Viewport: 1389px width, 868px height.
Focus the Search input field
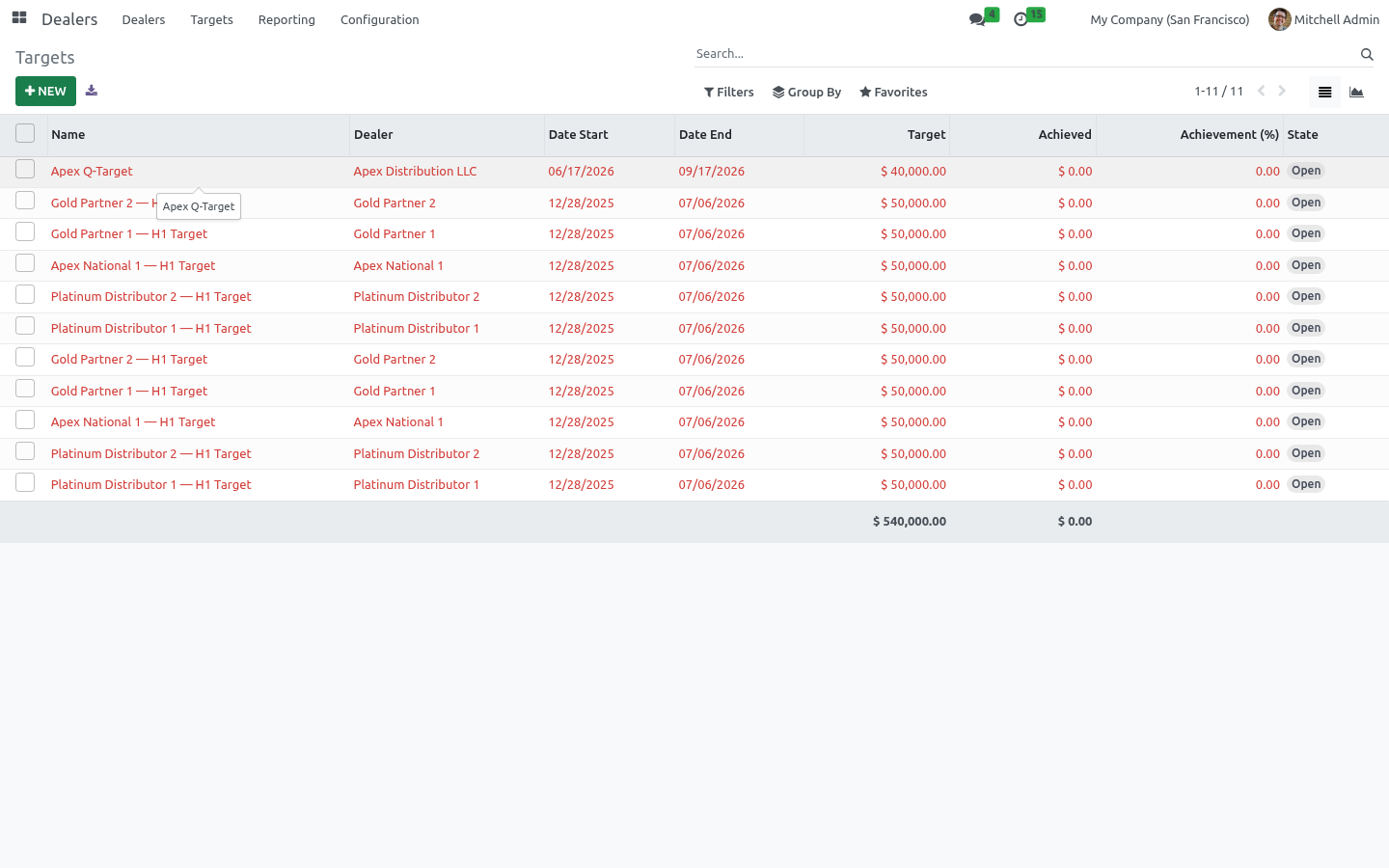(1024, 54)
